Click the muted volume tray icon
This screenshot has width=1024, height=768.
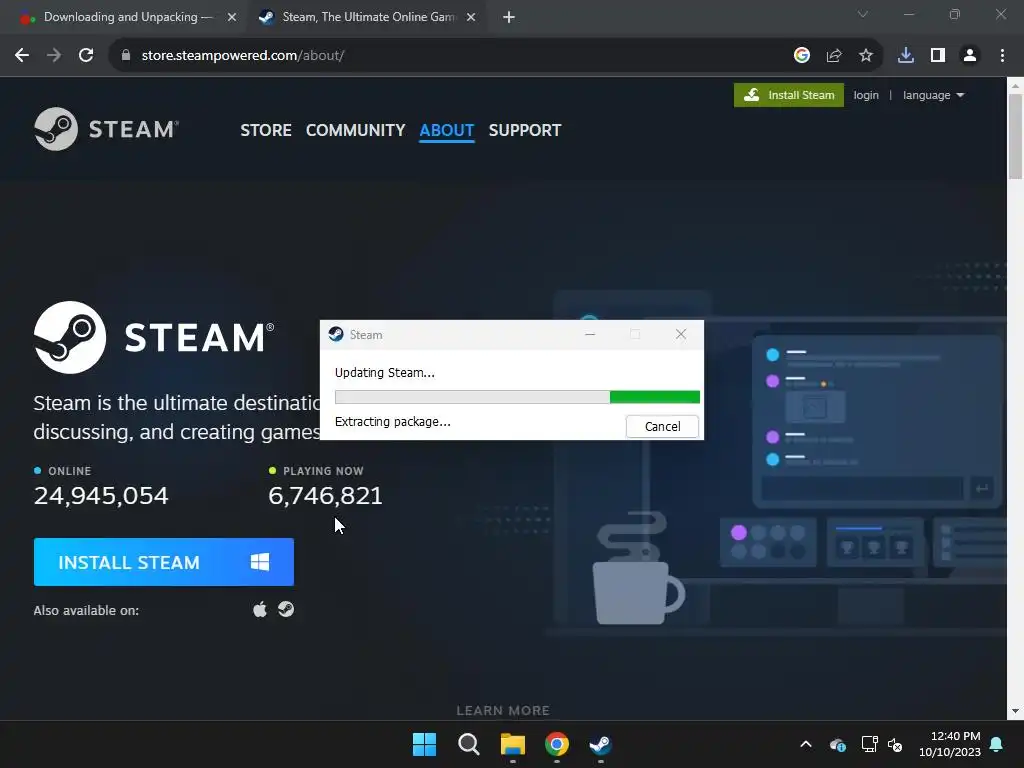[895, 744]
